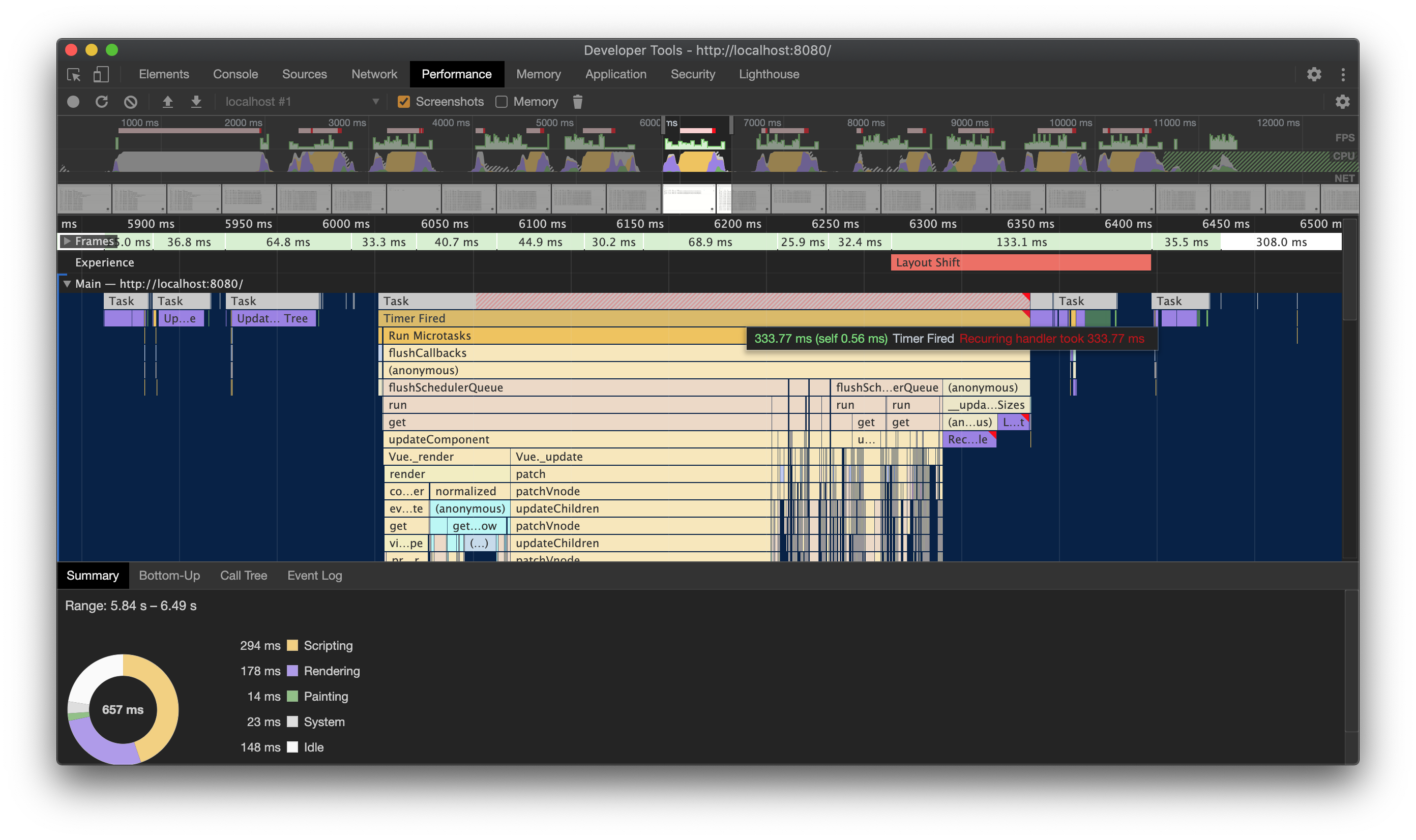Select the Updat... Tree purple bar
Image resolution: width=1416 pixels, height=840 pixels.
point(274,318)
